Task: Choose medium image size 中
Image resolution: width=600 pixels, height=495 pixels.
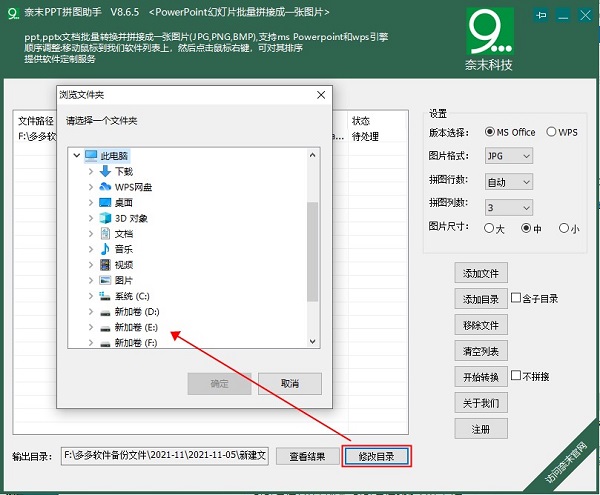Action: pos(526,228)
